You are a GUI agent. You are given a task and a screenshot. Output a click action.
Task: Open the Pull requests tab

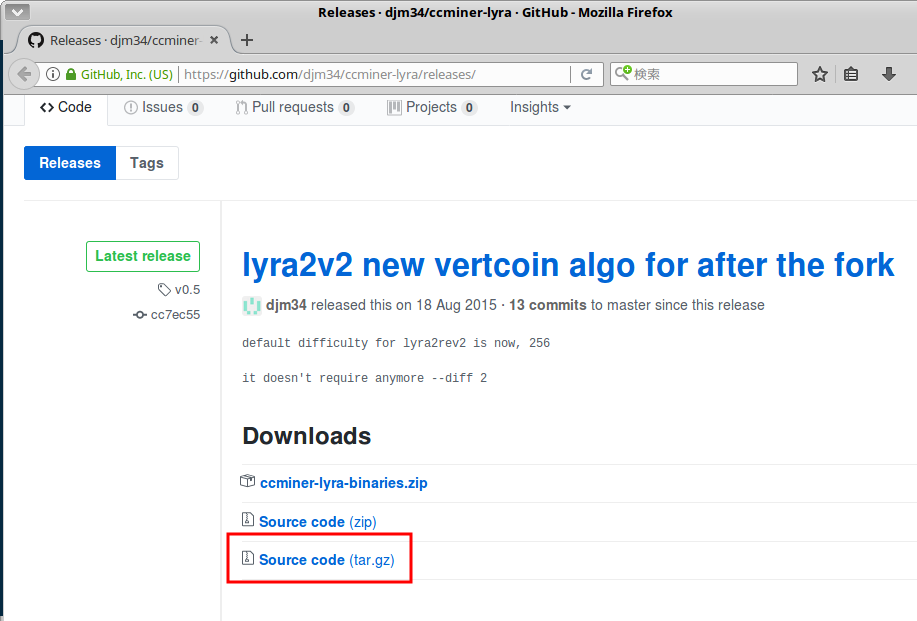click(x=293, y=107)
